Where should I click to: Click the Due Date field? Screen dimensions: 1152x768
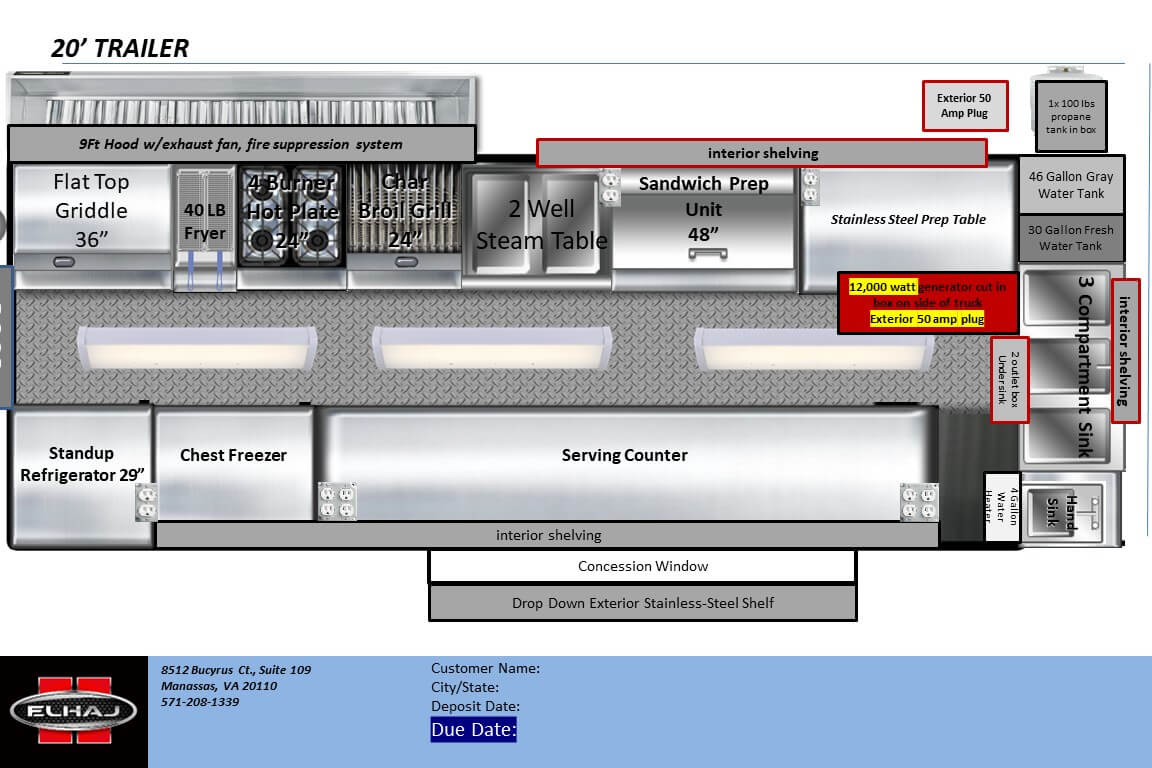pyautogui.click(x=474, y=730)
